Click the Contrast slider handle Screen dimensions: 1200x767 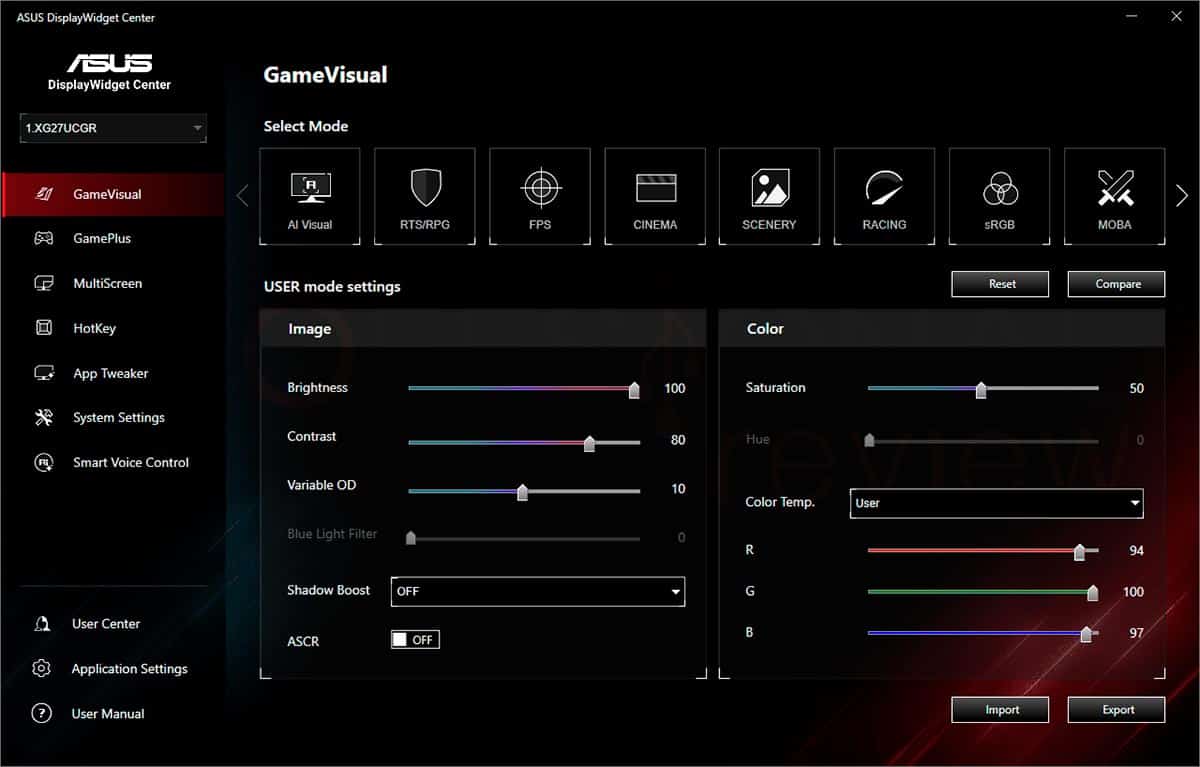pyautogui.click(x=589, y=443)
